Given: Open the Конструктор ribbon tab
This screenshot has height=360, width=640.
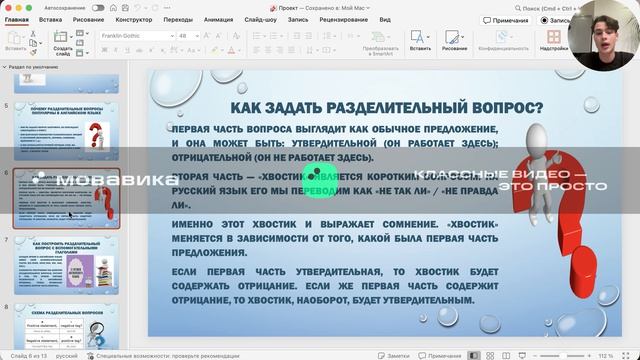Looking at the screenshot, I should click(x=133, y=19).
